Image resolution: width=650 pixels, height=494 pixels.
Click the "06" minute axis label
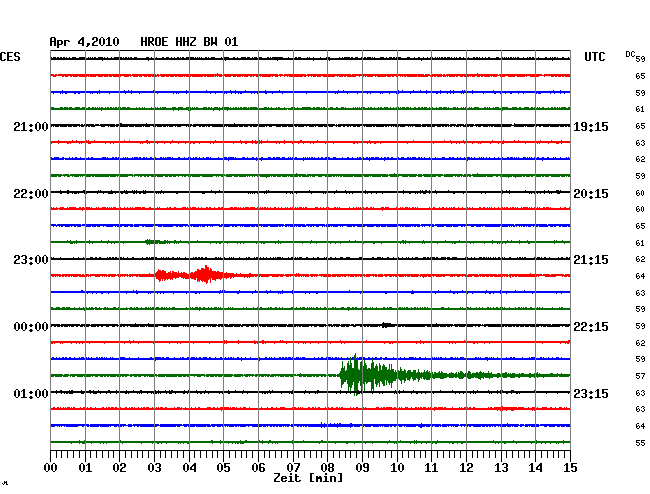click(258, 467)
